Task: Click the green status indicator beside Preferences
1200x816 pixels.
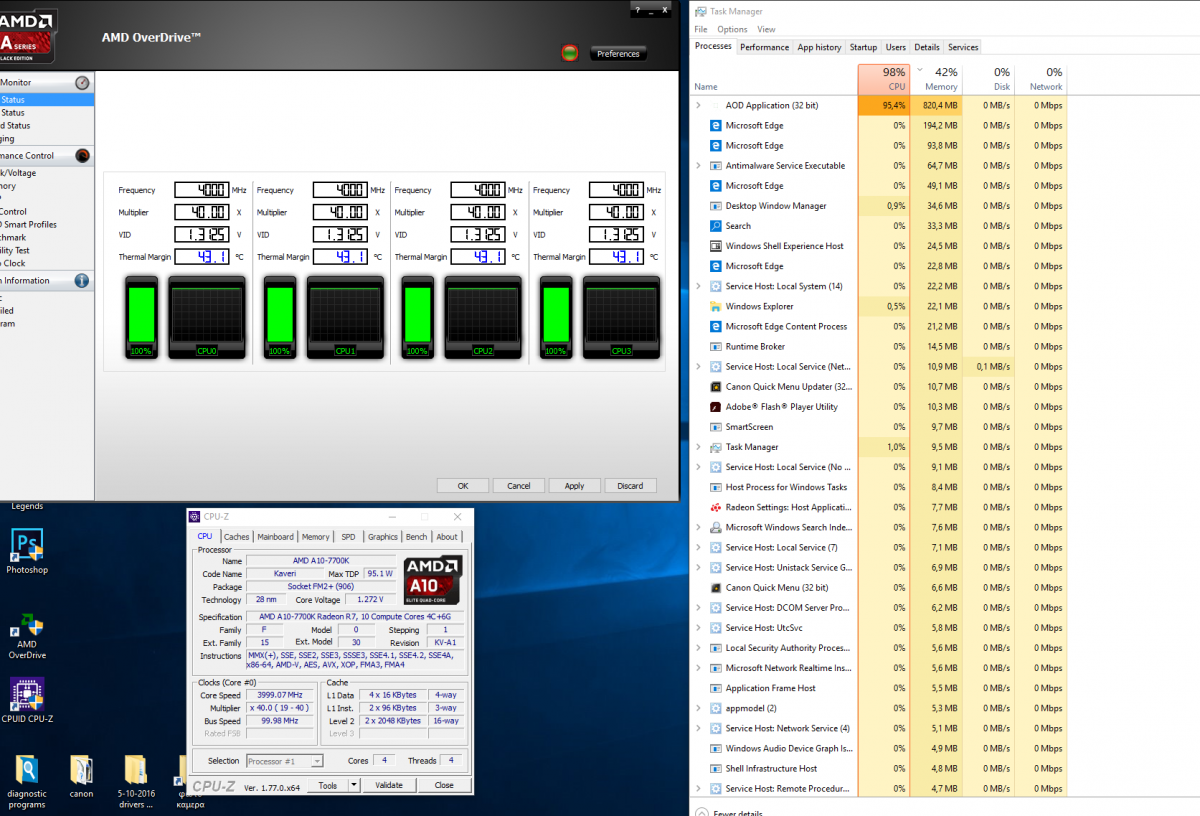Action: coord(571,53)
